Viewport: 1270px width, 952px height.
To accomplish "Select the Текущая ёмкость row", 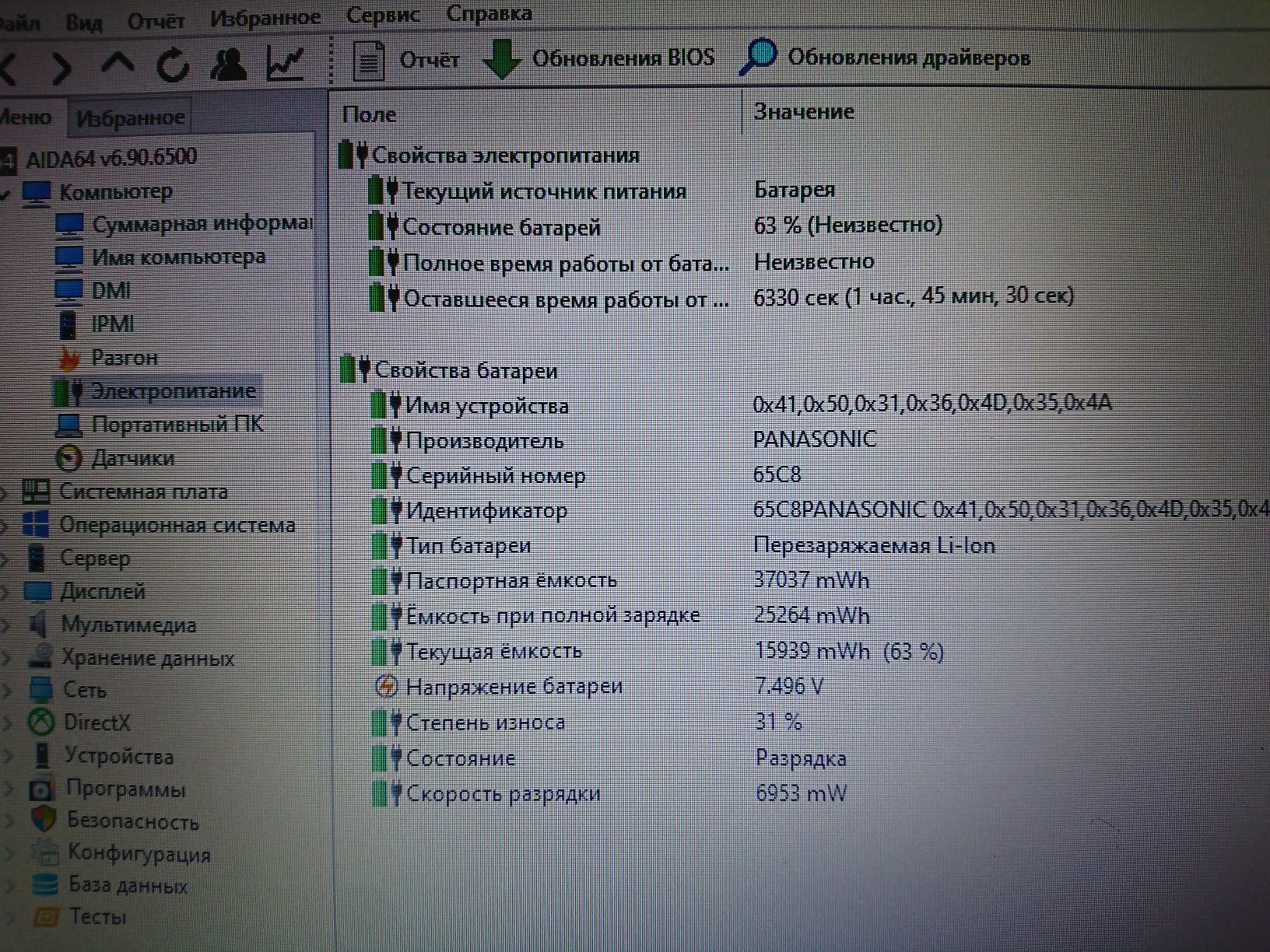I will coord(802,651).
